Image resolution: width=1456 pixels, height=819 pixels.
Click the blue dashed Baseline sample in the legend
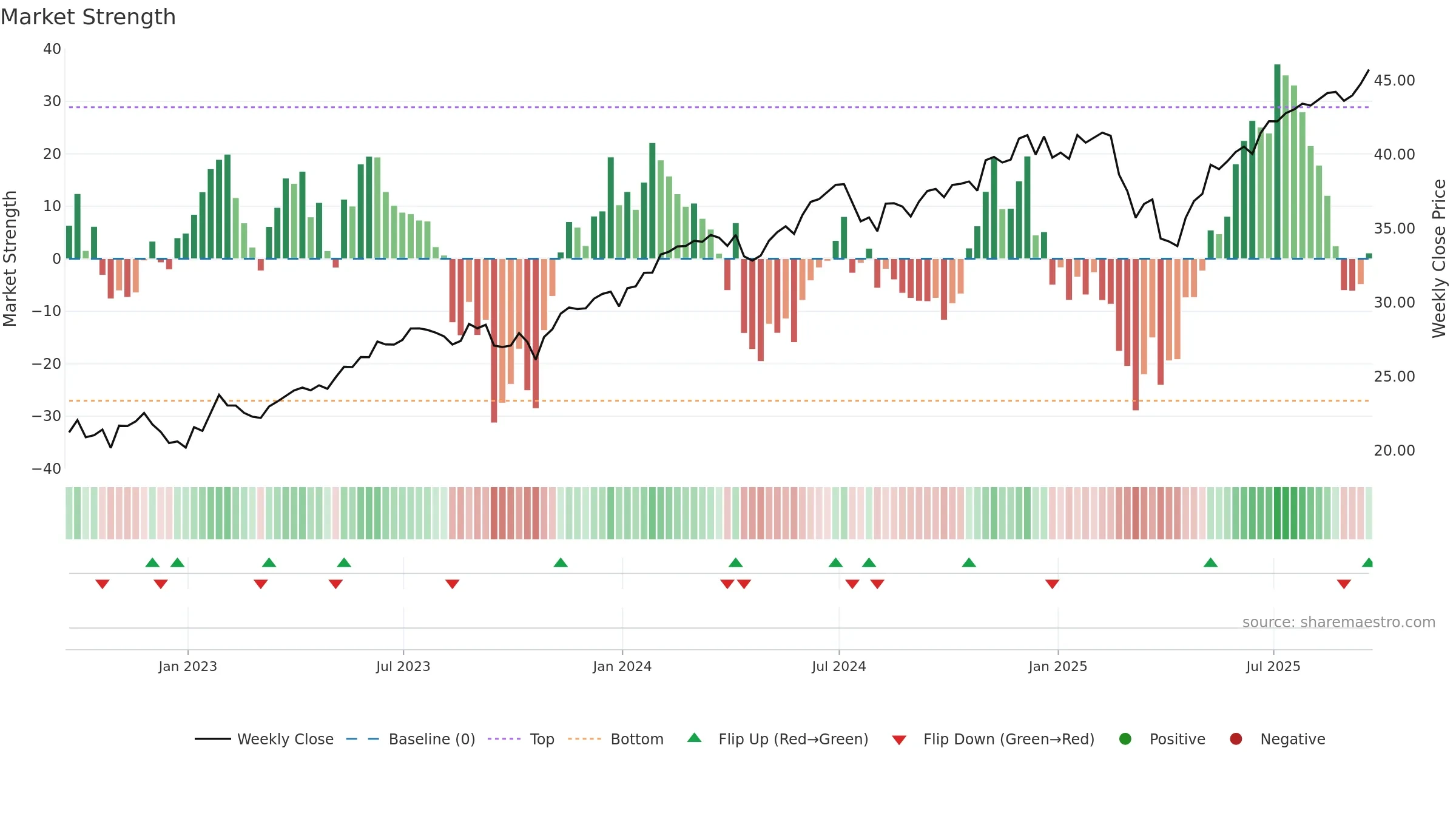(x=363, y=739)
